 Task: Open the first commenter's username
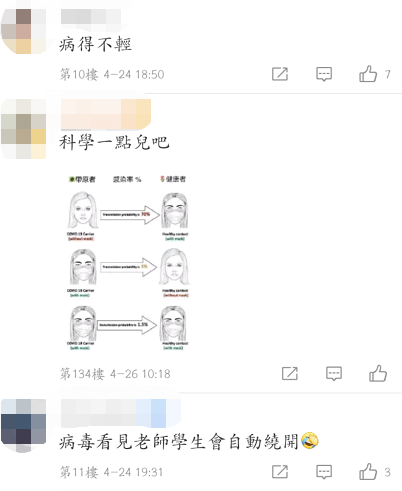(91, 16)
